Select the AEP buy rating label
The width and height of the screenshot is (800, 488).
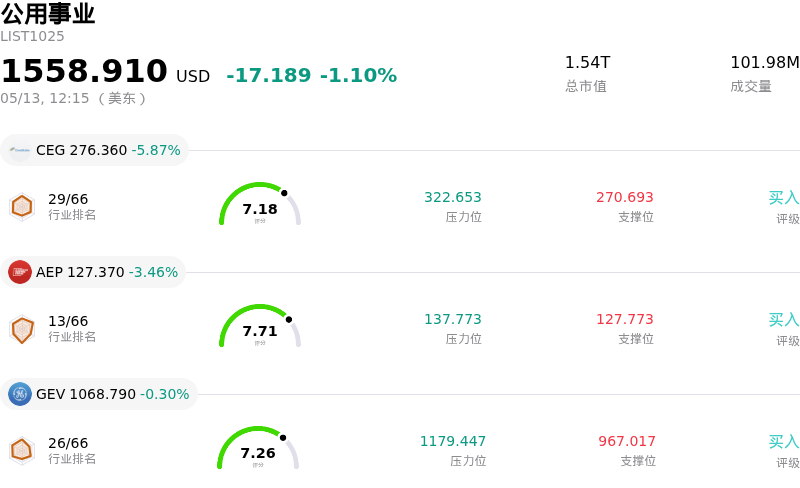784,320
